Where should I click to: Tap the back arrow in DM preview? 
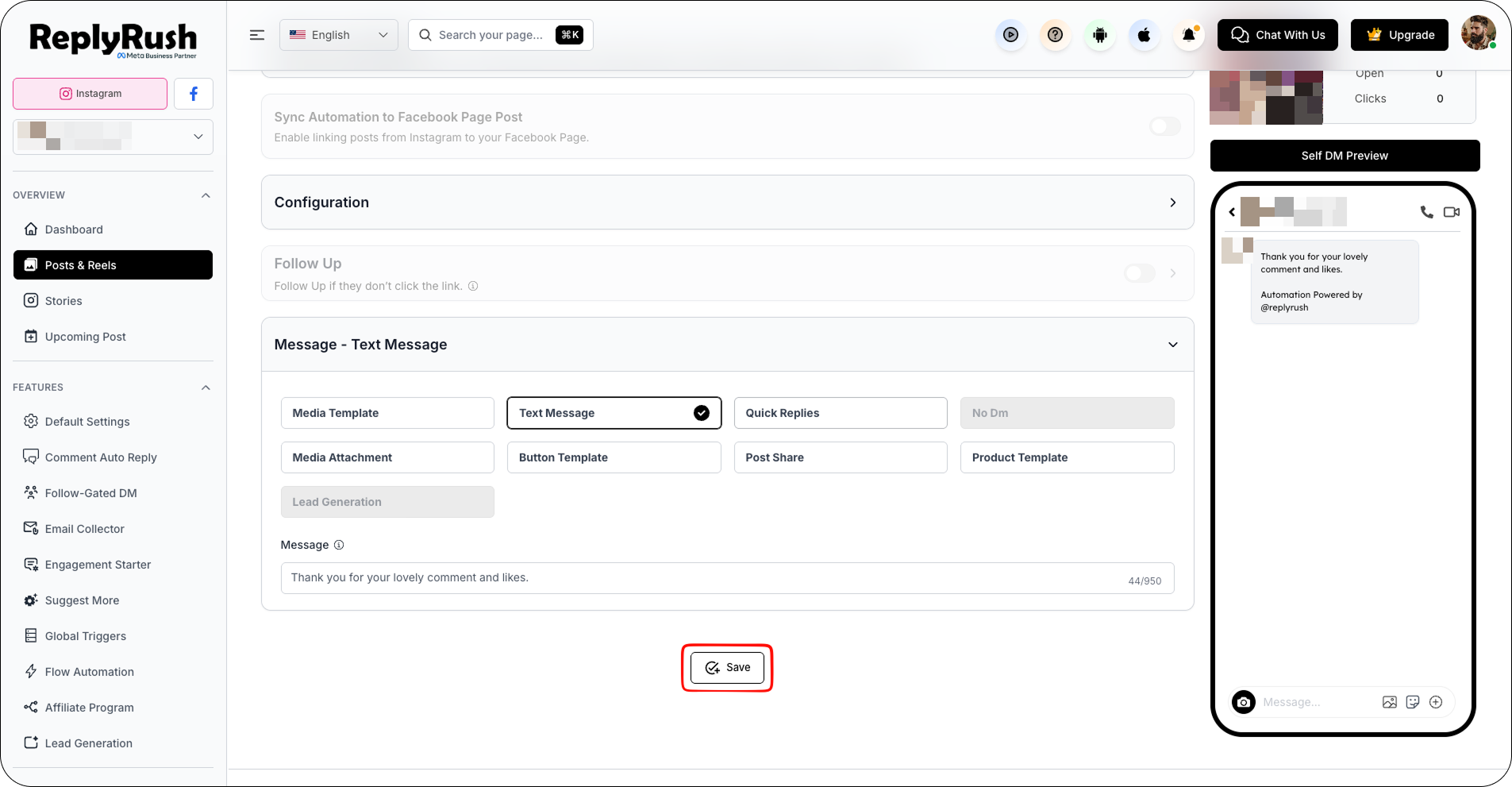pyautogui.click(x=1232, y=212)
